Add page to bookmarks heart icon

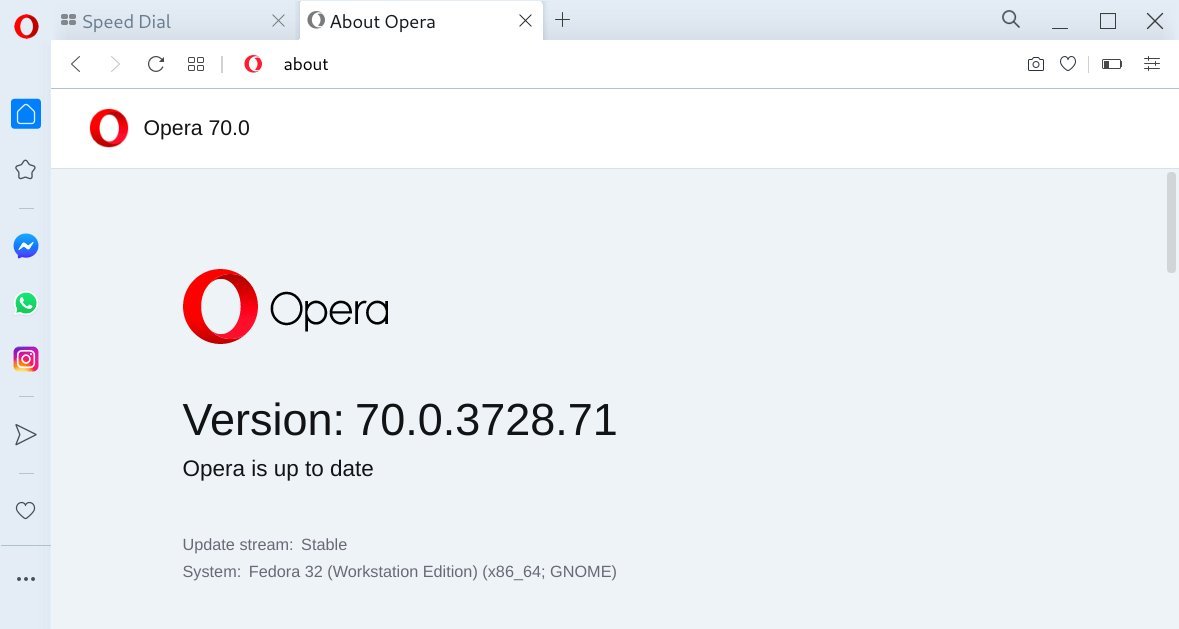tap(1068, 64)
